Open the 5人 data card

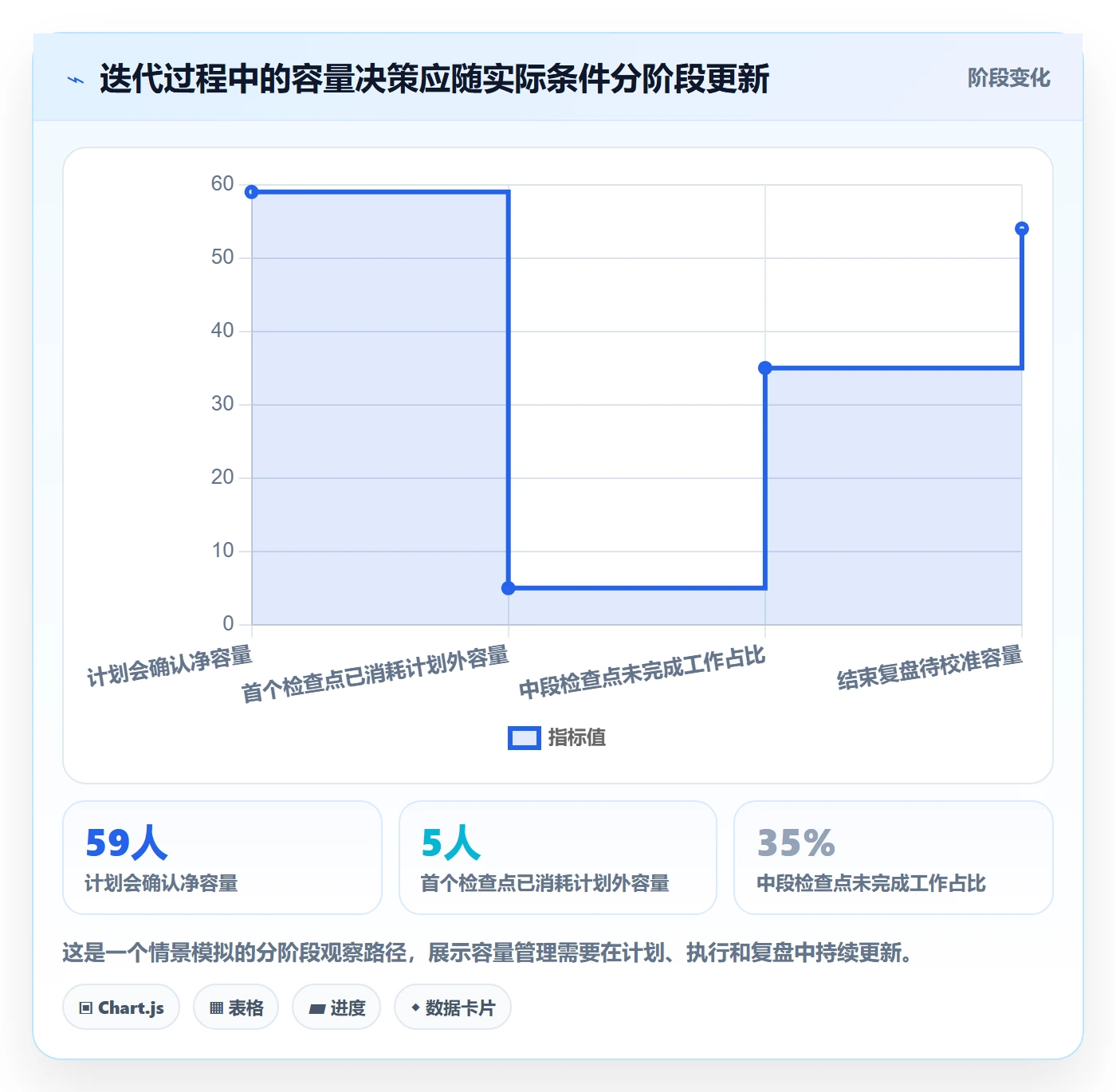click(x=558, y=858)
